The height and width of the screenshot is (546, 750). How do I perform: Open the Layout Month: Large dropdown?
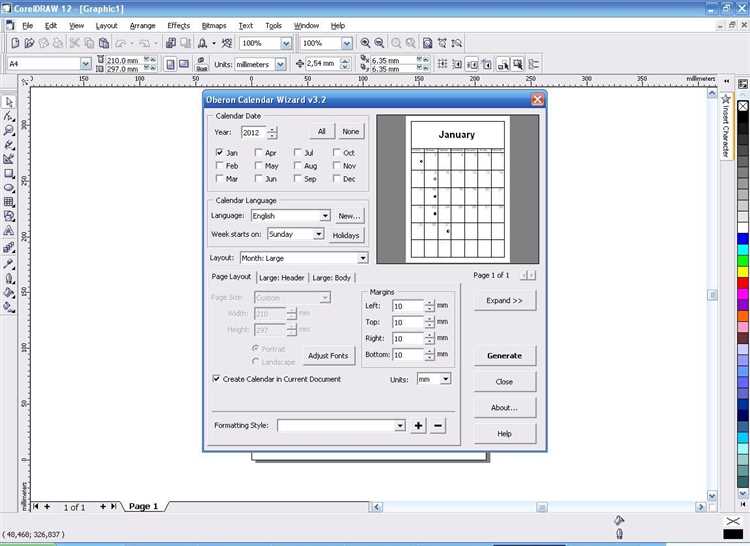363,258
